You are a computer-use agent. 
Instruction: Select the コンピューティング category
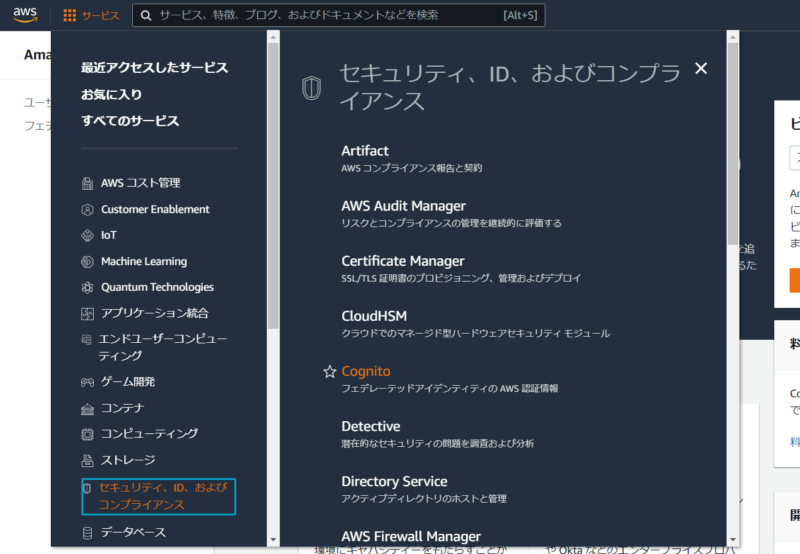[x=149, y=434]
